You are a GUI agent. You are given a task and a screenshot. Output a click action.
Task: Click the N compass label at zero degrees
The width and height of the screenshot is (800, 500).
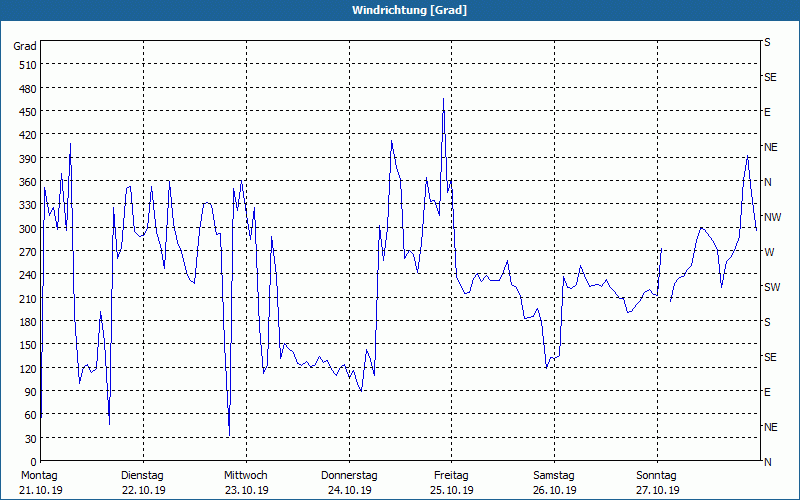[768, 462]
